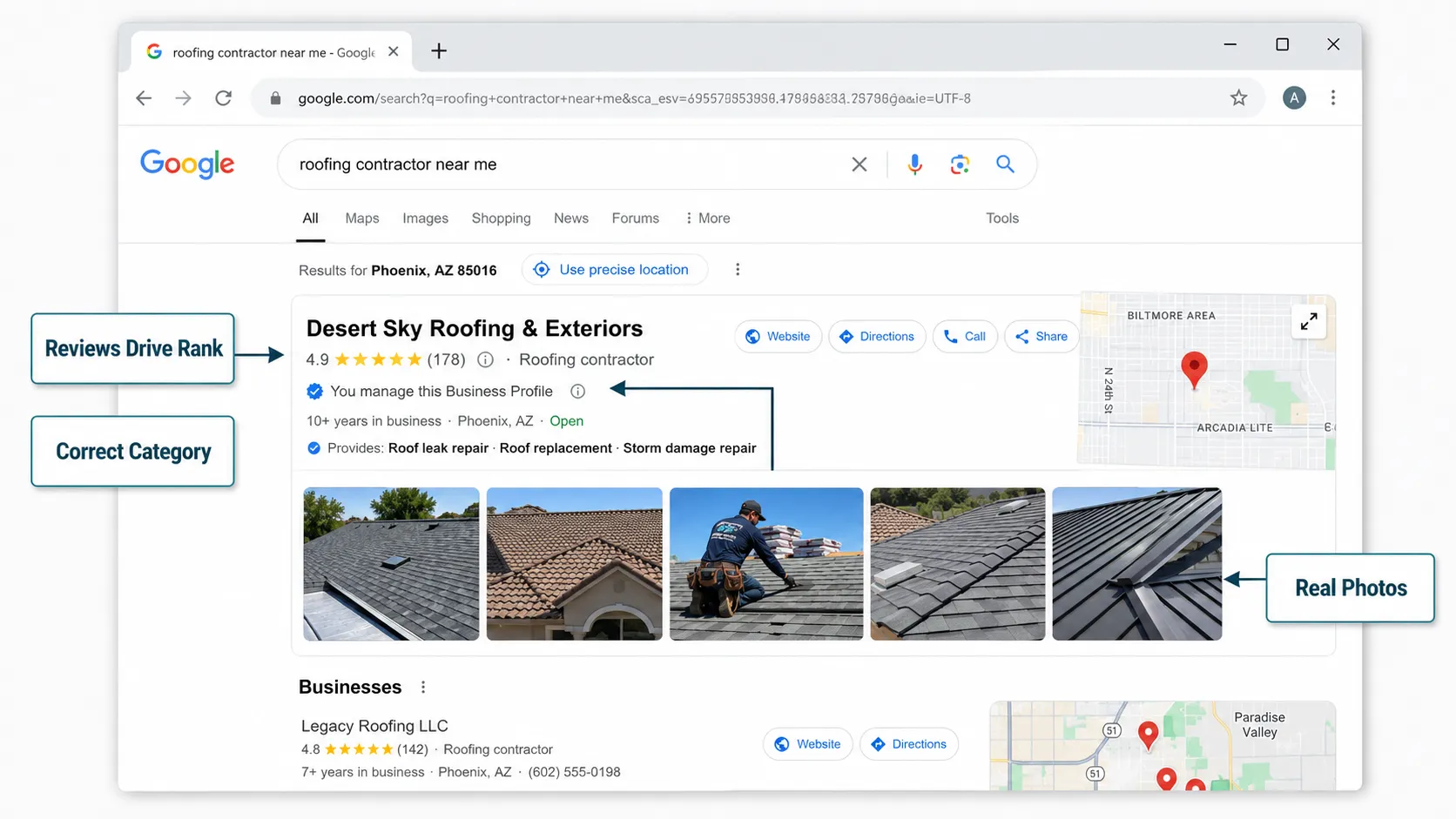The height and width of the screenshot is (819, 1456).
Task: Open fourth photo of gray flat tile roof
Action: click(958, 564)
